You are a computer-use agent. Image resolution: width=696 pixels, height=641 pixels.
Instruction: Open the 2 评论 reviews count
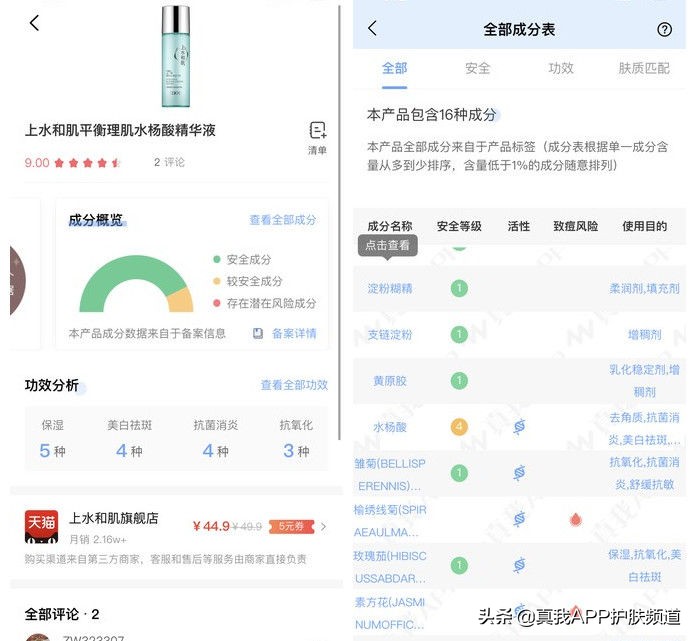169,162
